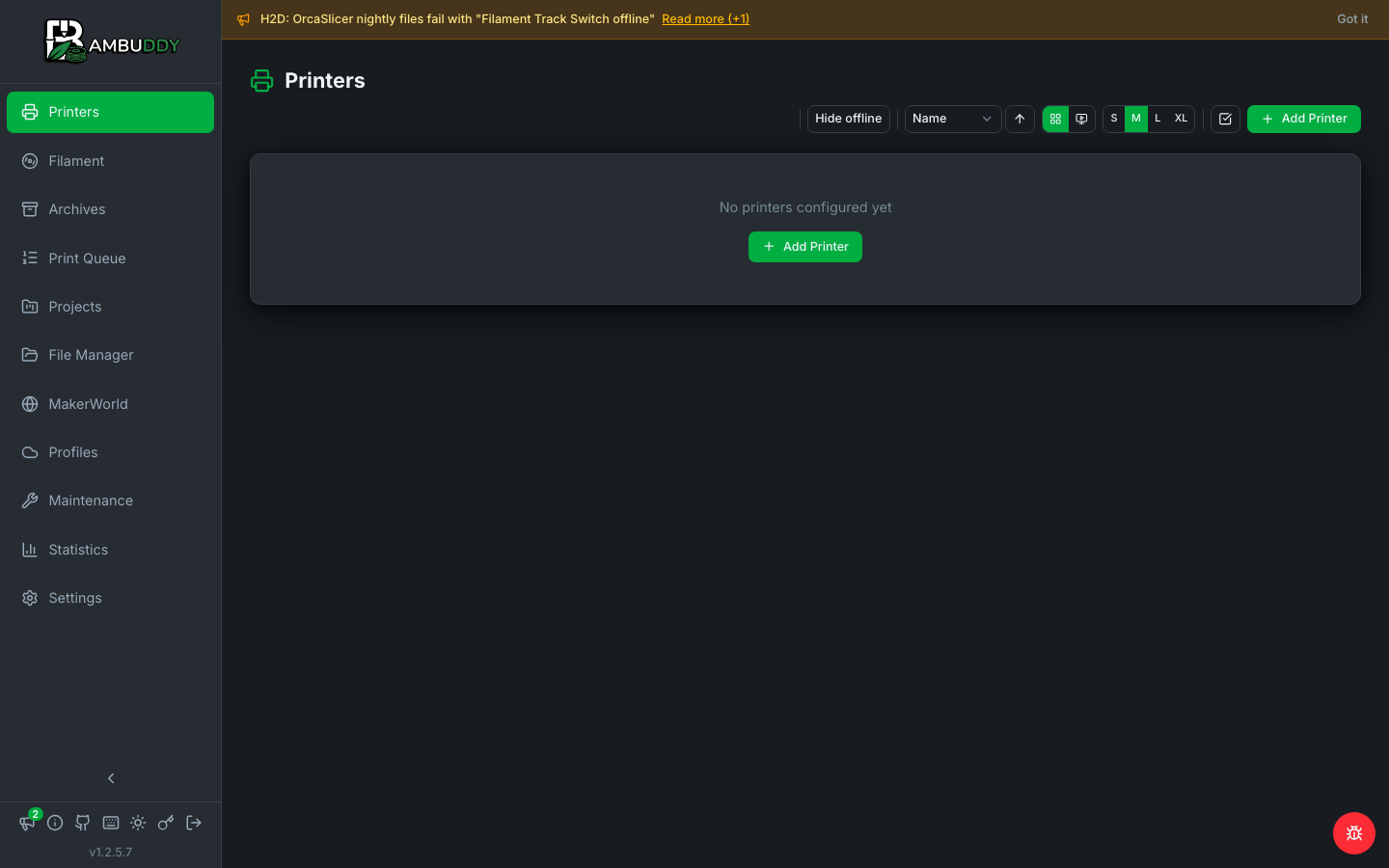The image size is (1389, 868).
Task: Open the Printers page in sidebar
Action: pyautogui.click(x=110, y=112)
